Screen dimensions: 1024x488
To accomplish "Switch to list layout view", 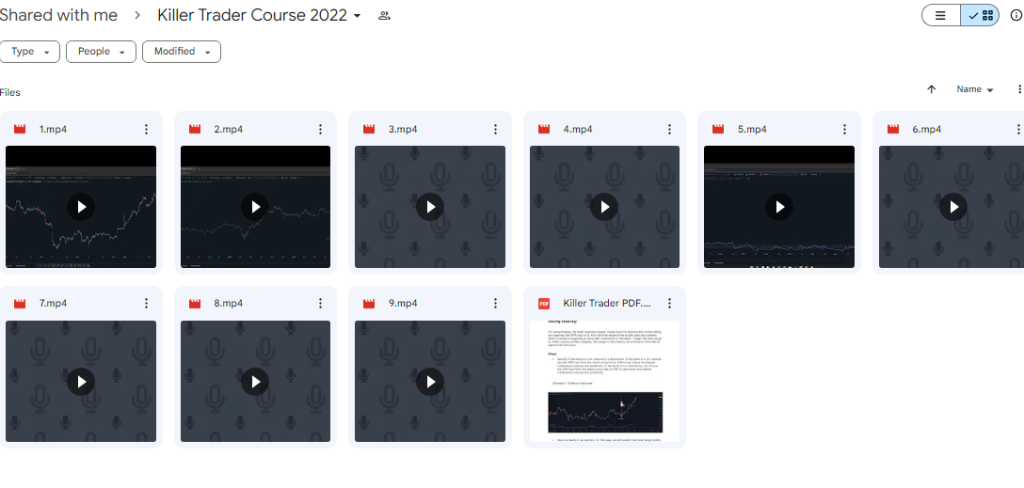I will [x=940, y=15].
